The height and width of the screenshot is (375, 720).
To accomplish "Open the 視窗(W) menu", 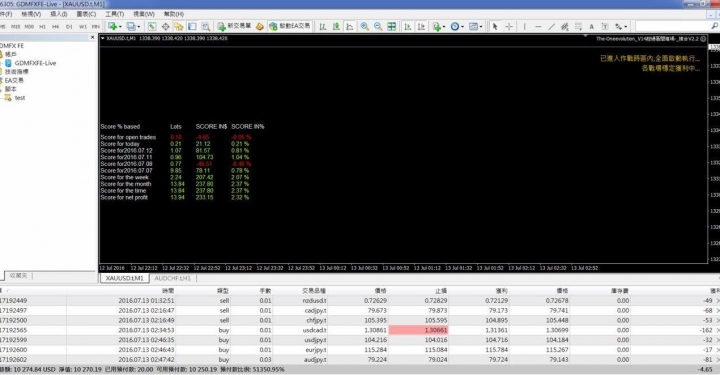I will pyautogui.click(x=144, y=14).
